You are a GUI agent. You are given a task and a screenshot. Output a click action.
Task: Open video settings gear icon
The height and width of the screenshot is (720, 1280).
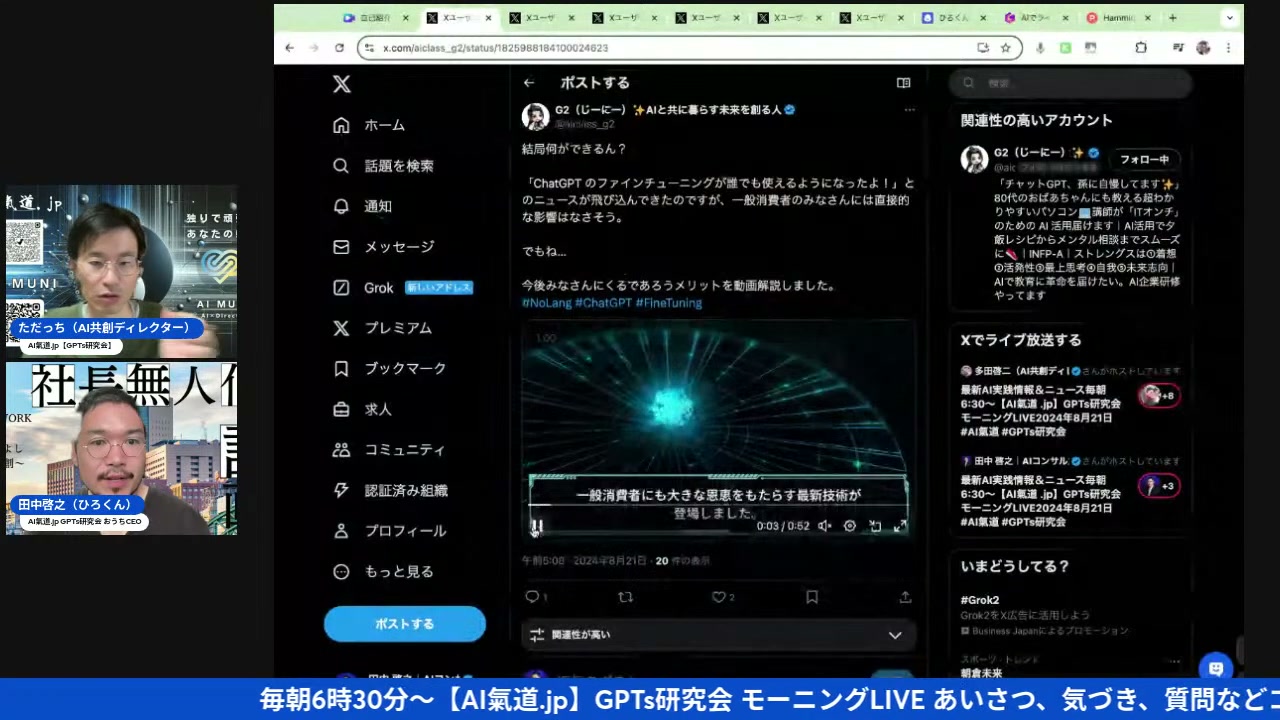850,526
